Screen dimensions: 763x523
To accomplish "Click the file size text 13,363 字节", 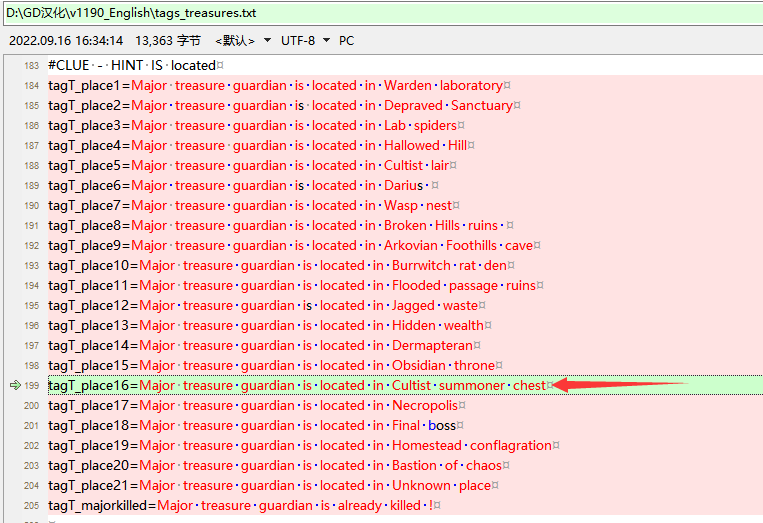I will click(168, 41).
